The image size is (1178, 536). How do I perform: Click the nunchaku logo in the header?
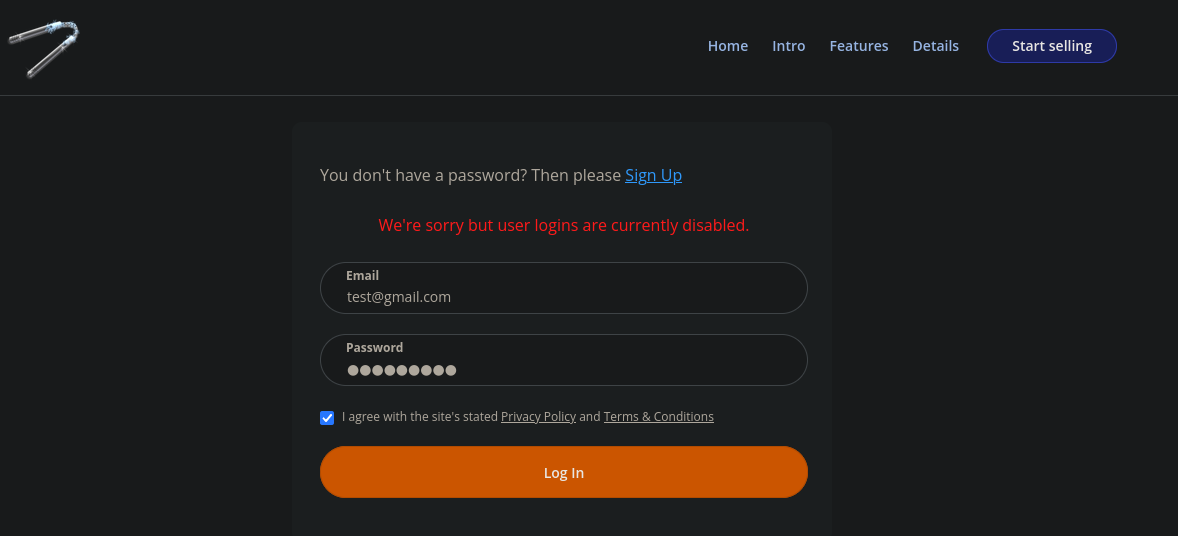[x=44, y=48]
